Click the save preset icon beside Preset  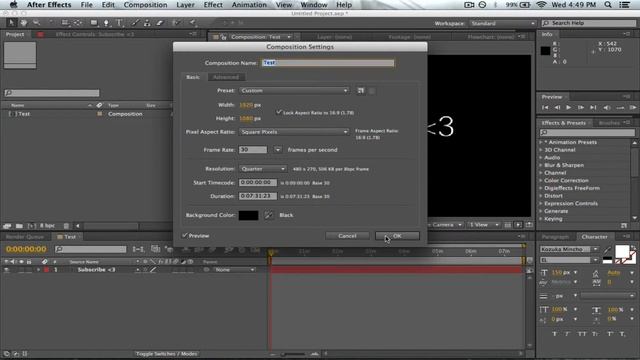point(360,91)
